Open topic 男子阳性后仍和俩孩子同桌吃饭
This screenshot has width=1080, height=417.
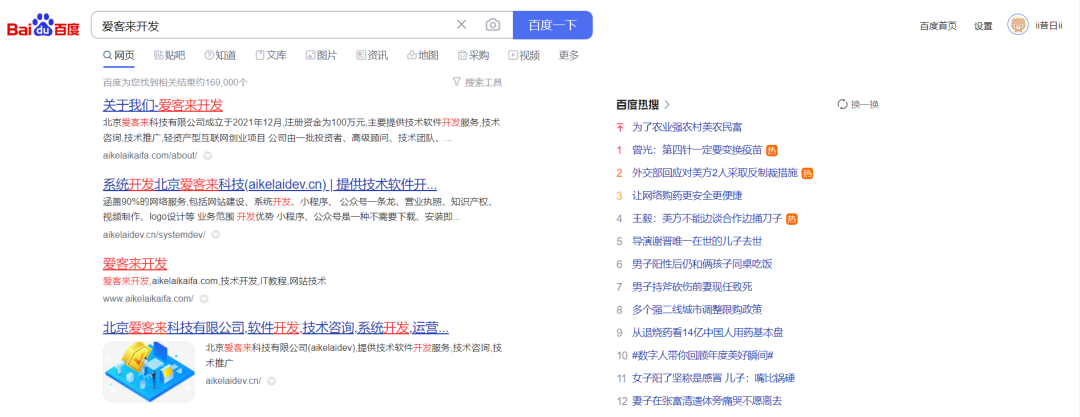point(702,264)
